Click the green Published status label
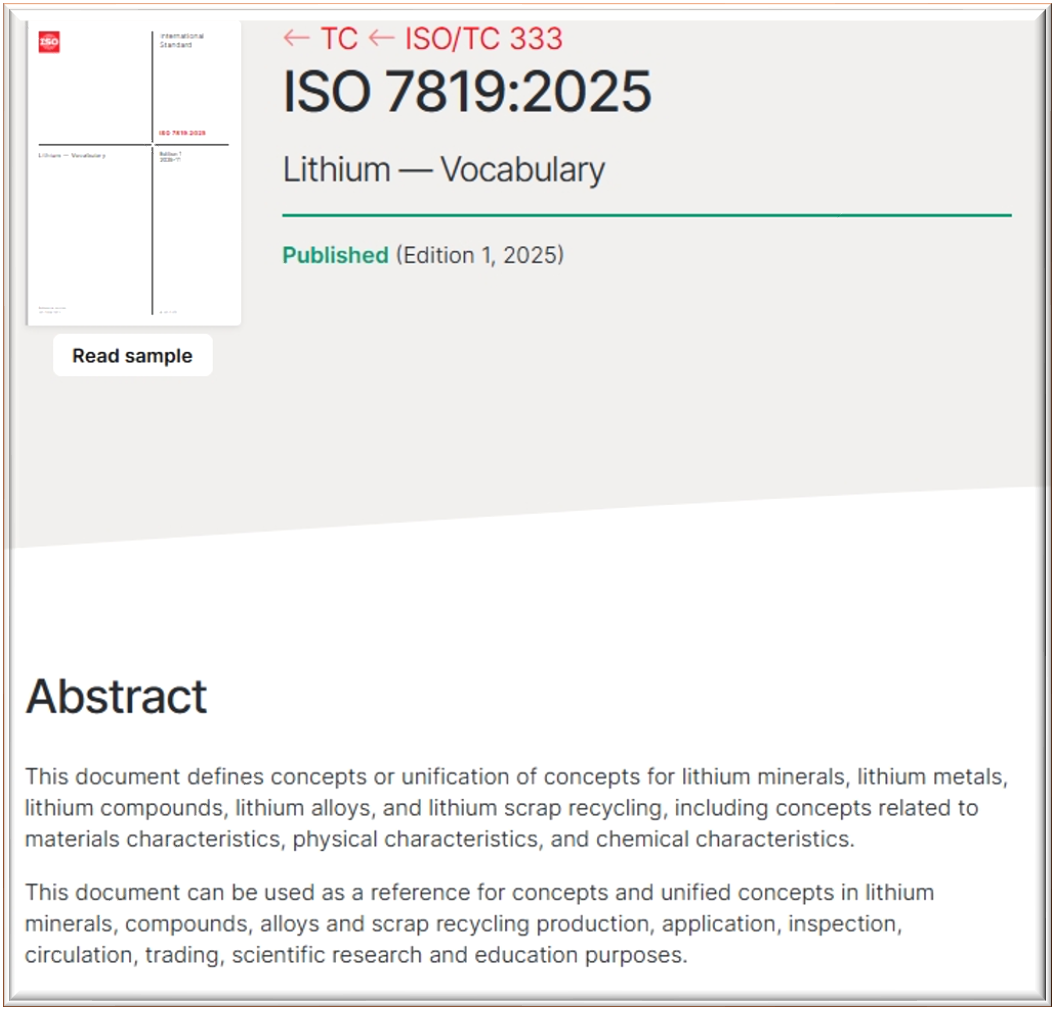1054x1010 pixels. (x=335, y=255)
